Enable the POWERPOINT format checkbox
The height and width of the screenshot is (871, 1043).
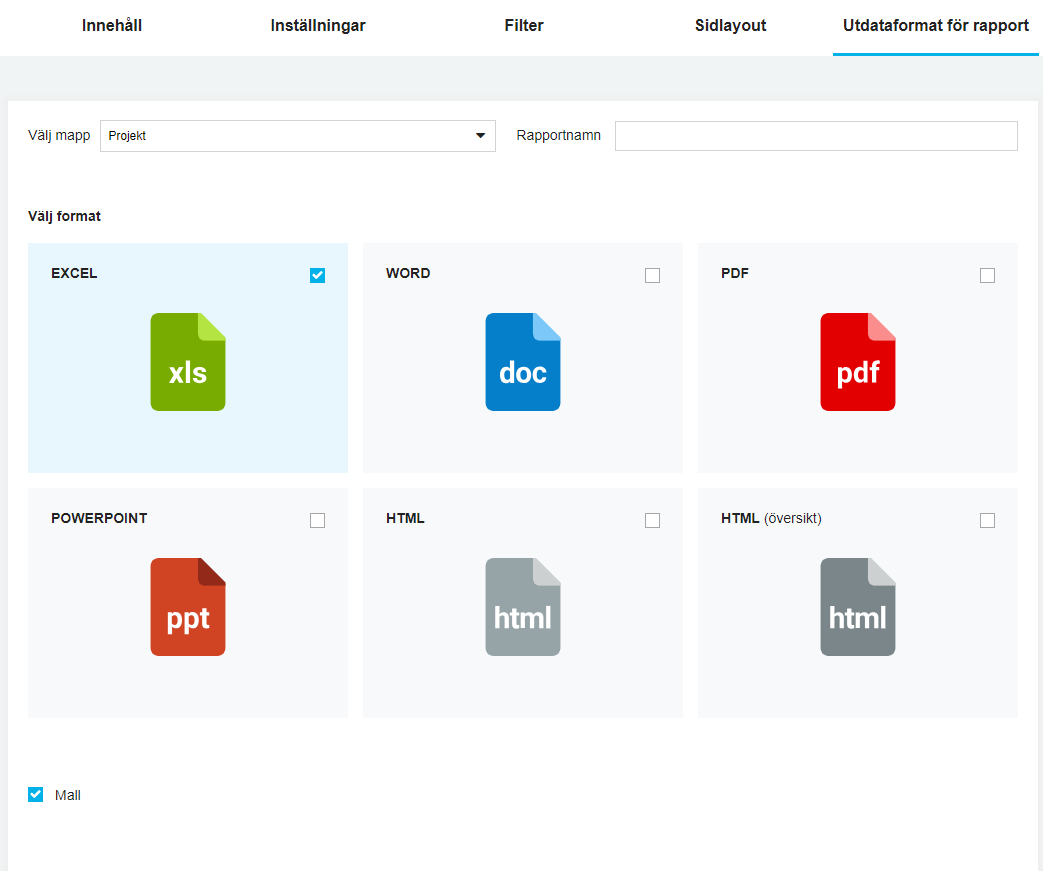pos(317,520)
